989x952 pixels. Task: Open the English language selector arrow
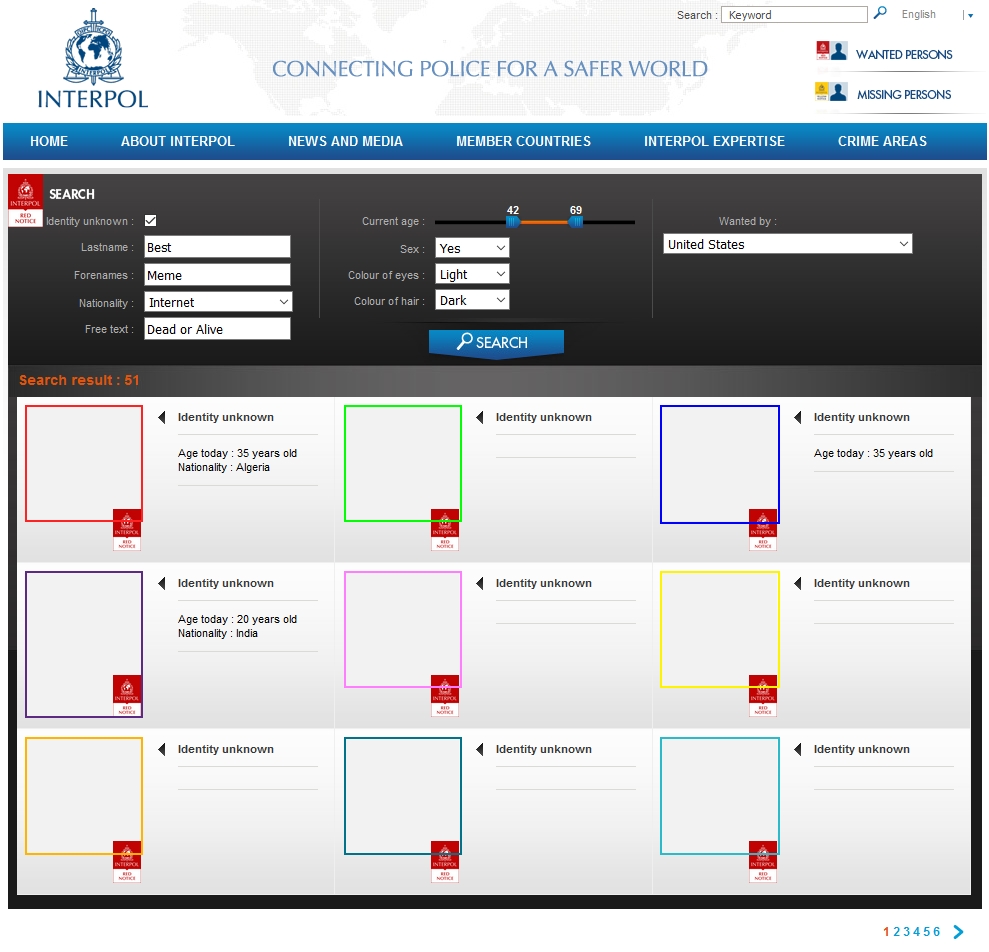(970, 16)
